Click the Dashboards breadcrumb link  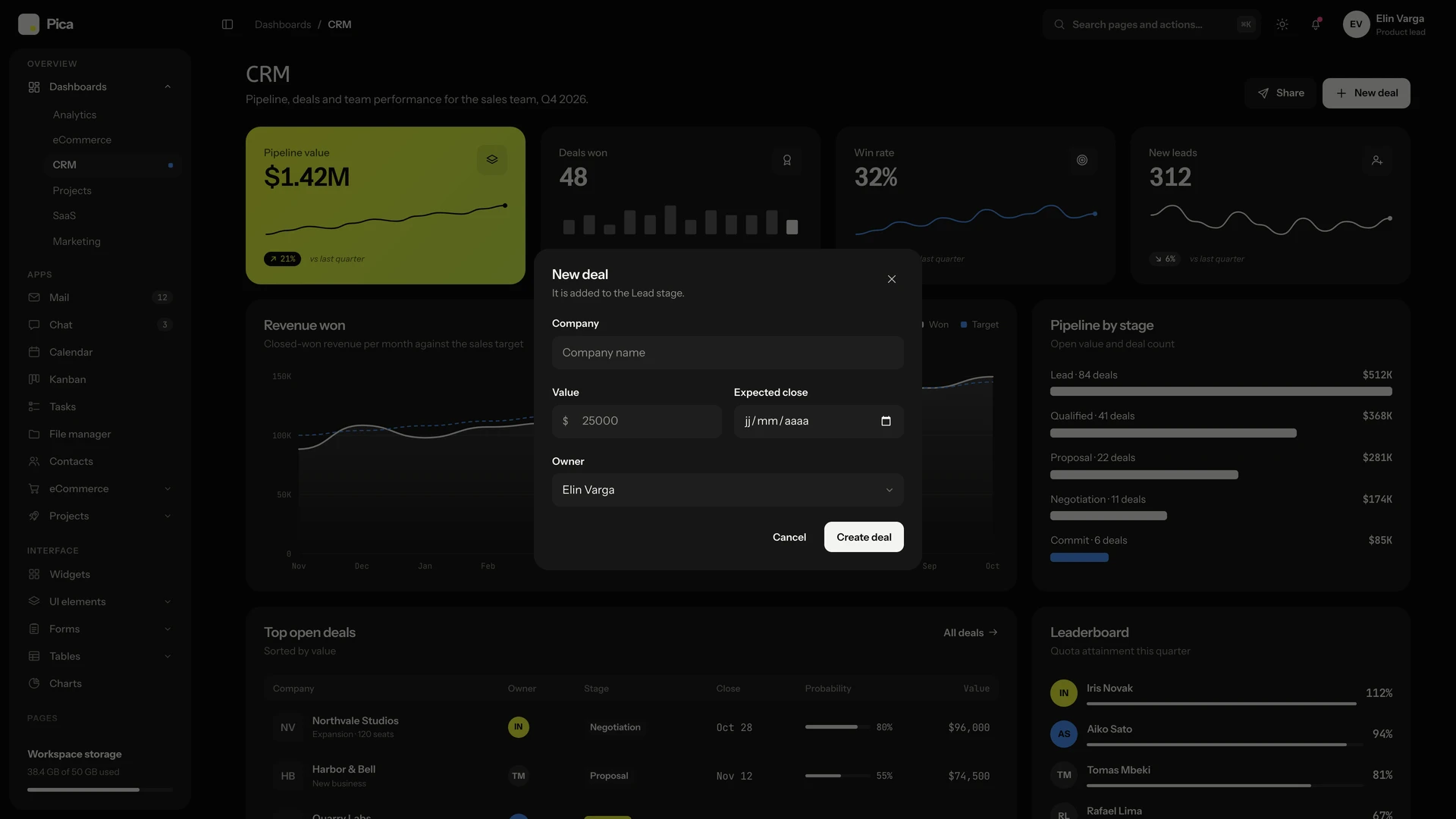point(283,24)
